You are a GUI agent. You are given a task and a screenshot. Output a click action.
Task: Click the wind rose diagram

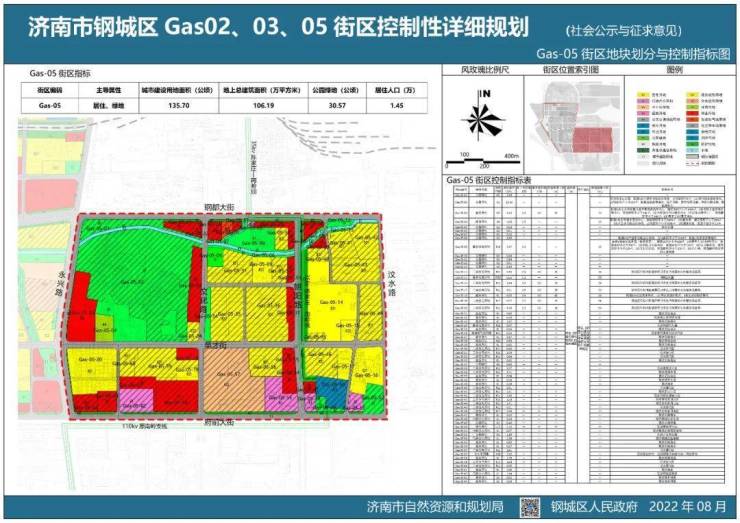(x=482, y=119)
